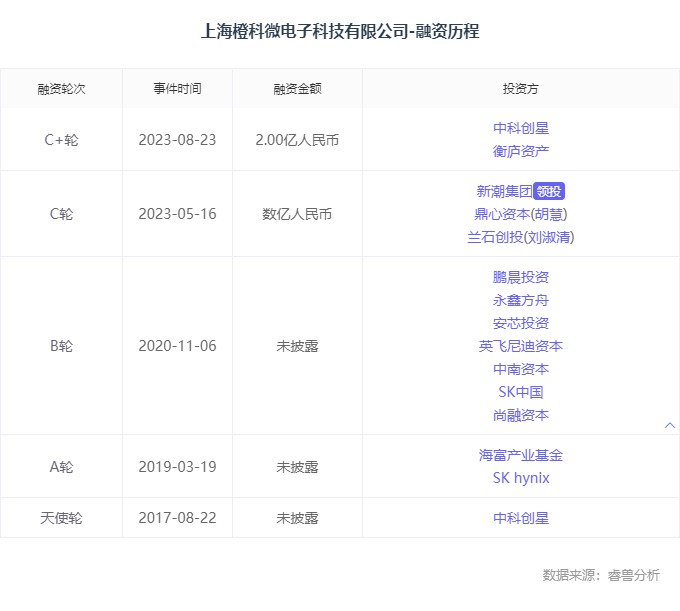Select amount 2.00亿人民币
The image size is (680, 611).
[x=297, y=140]
